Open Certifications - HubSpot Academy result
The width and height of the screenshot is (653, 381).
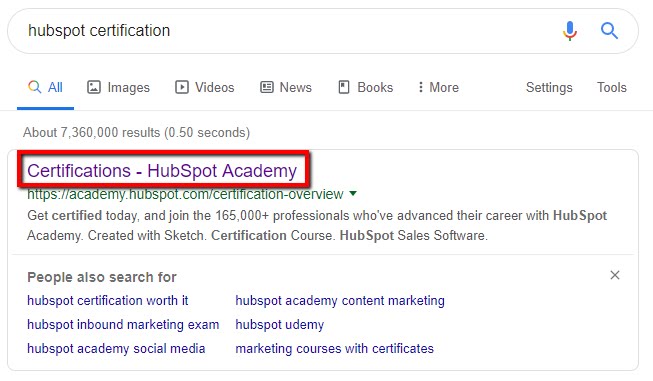coord(162,171)
